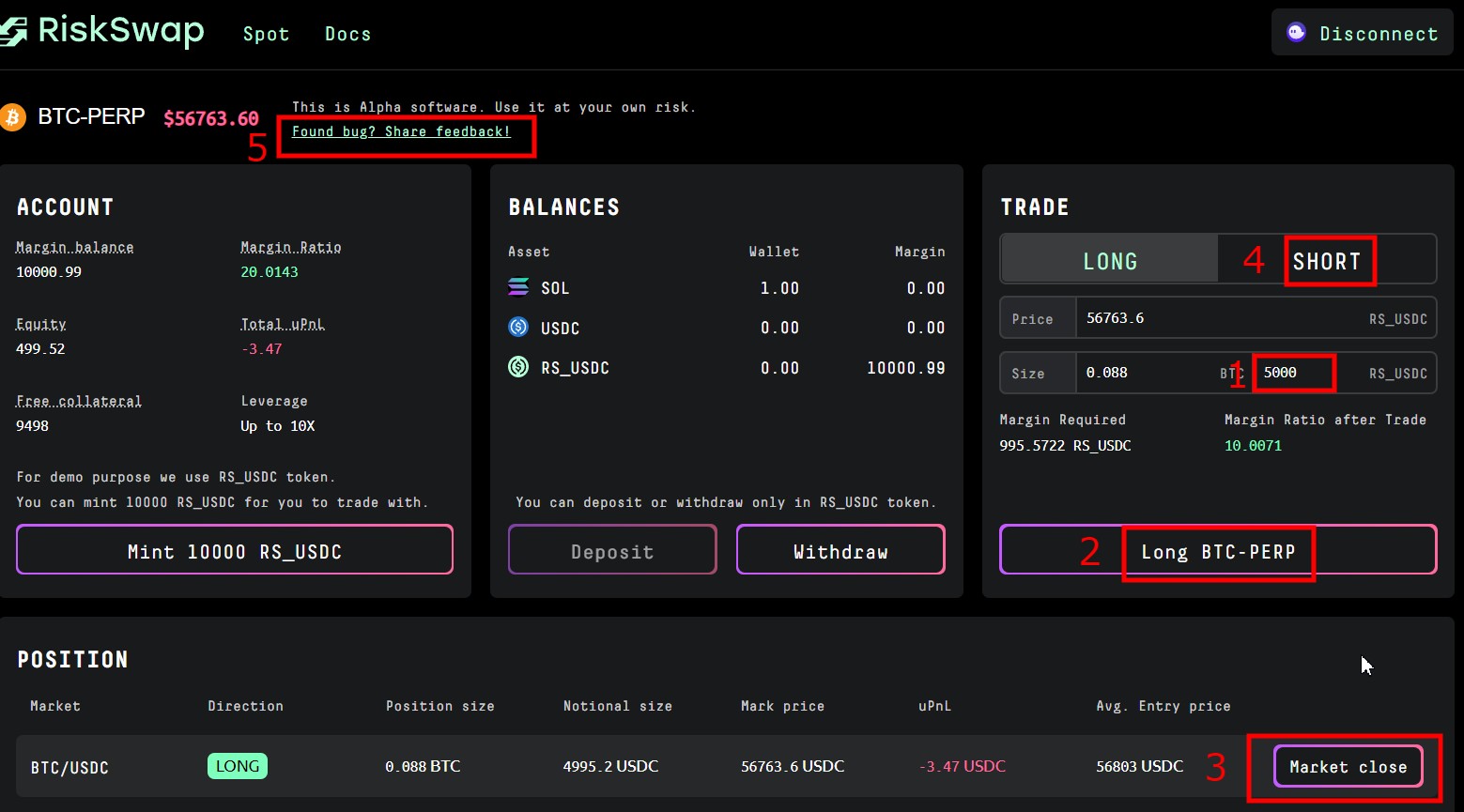Click the USDC token icon
The width and height of the screenshot is (1464, 812).
pos(518,327)
